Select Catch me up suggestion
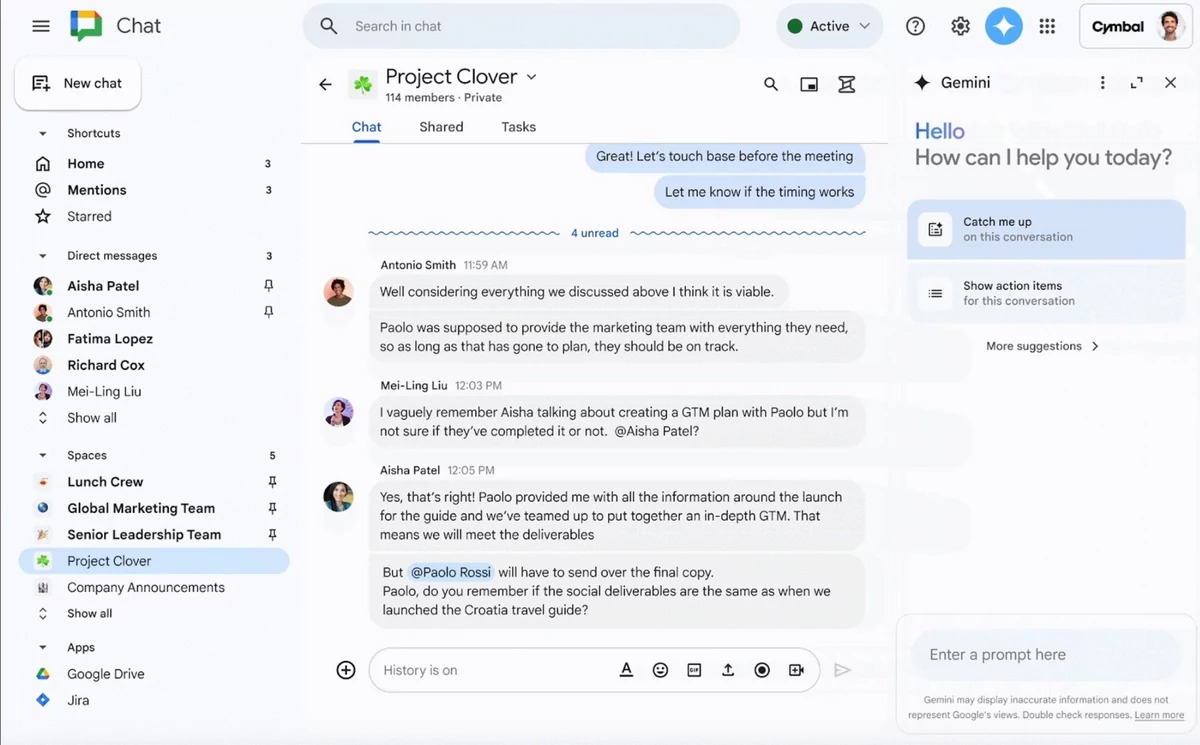 pyautogui.click(x=1046, y=229)
